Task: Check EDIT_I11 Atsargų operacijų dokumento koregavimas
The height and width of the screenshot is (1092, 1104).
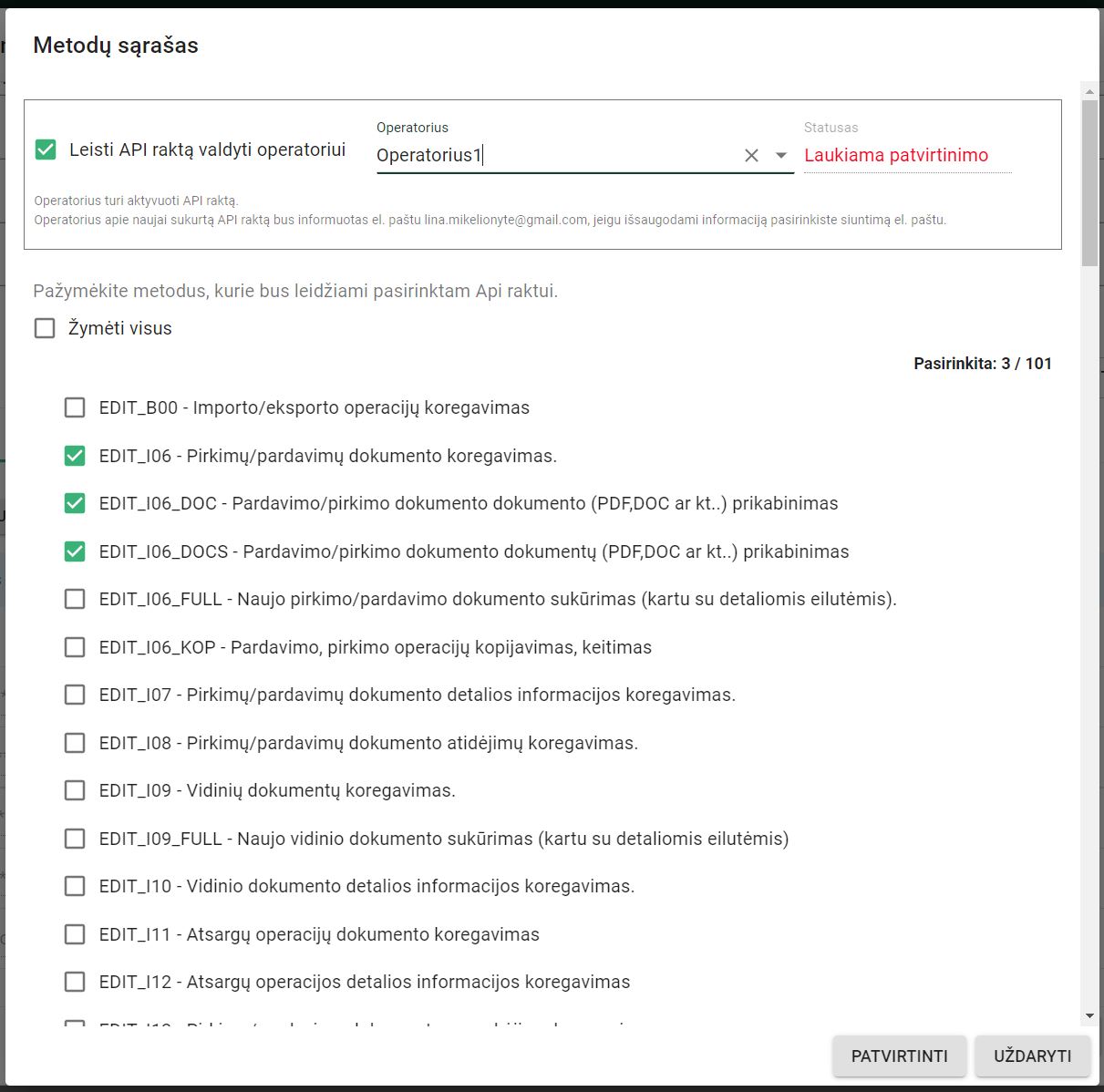Action: pos(75,934)
